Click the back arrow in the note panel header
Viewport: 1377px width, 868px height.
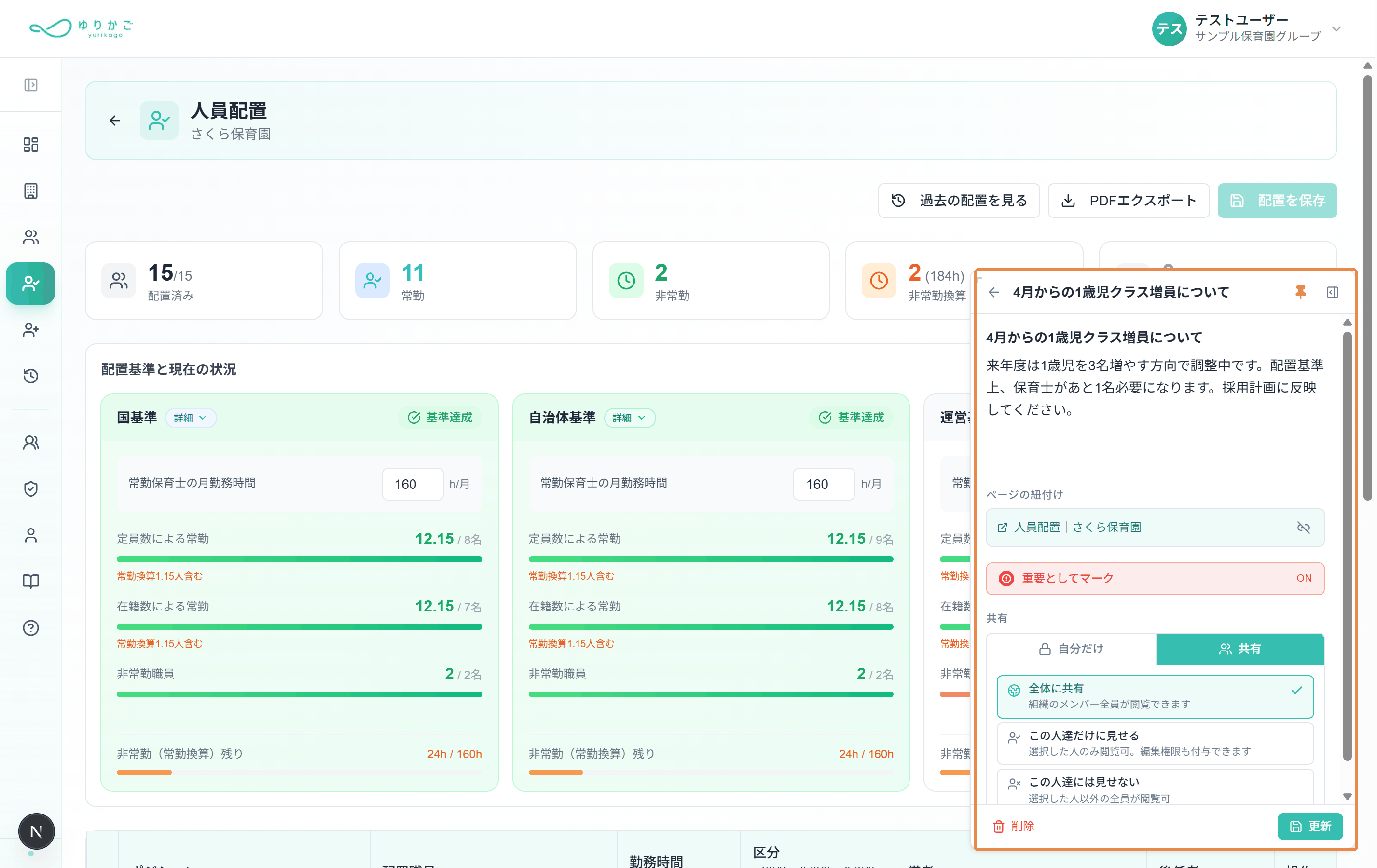pyautogui.click(x=994, y=293)
